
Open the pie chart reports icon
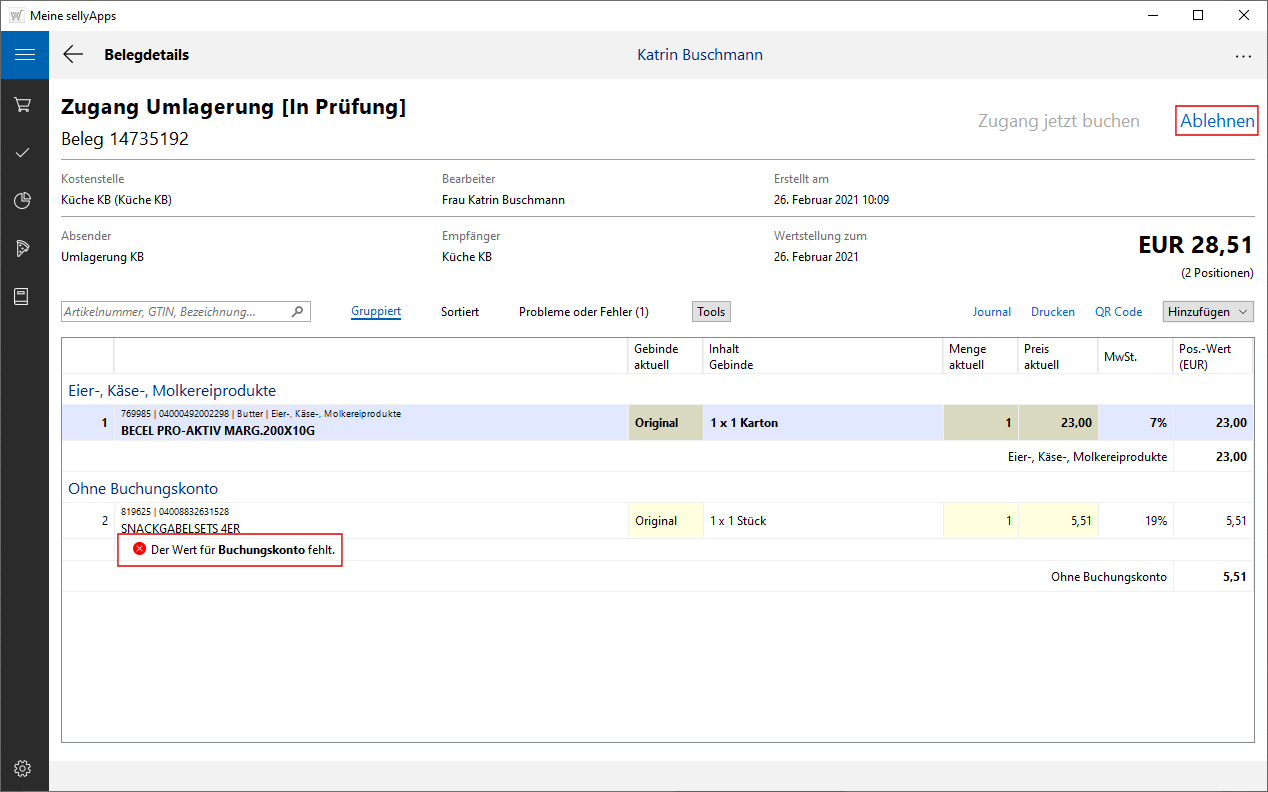[x=24, y=200]
